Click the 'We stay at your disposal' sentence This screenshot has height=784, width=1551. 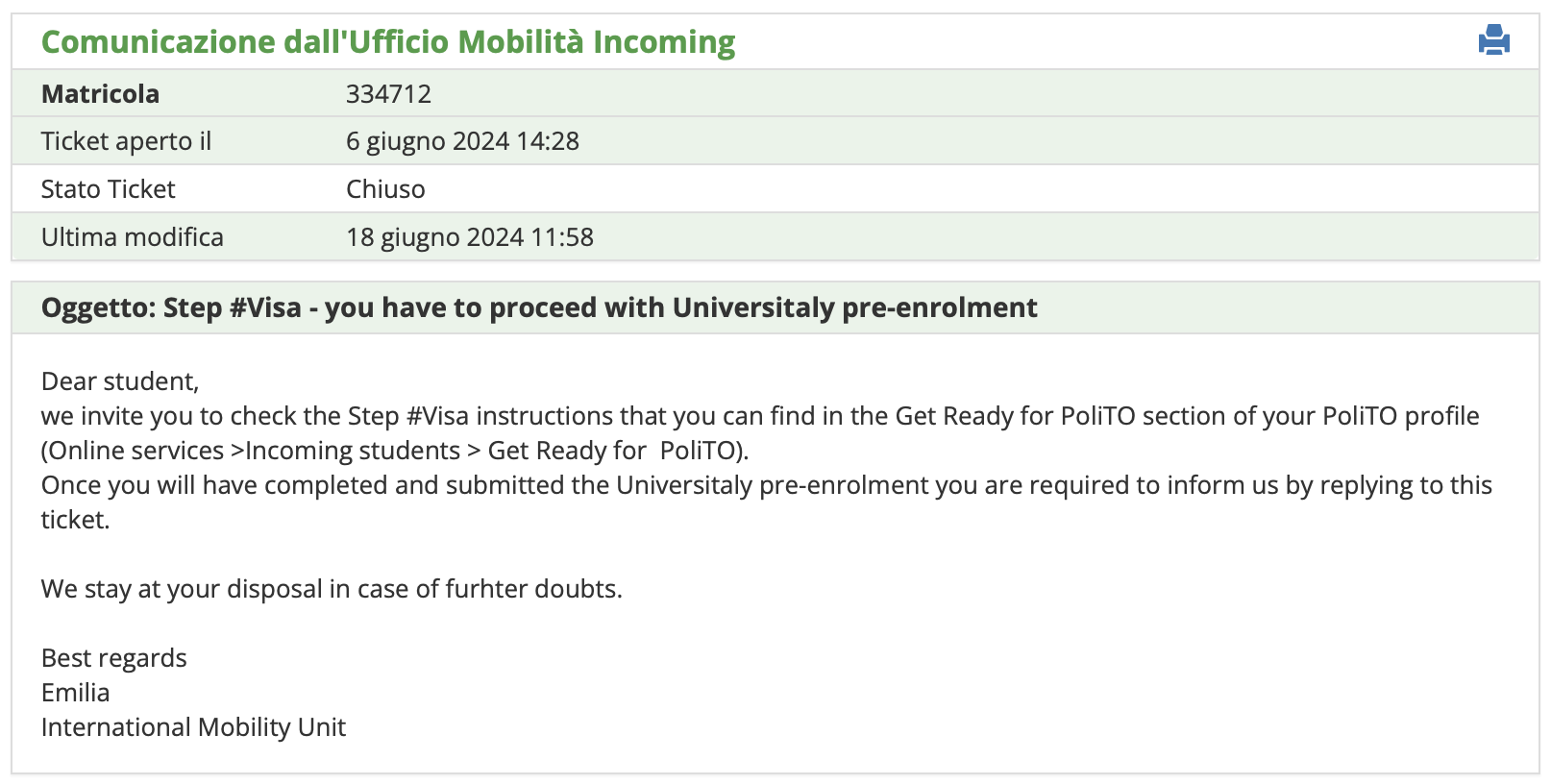pyautogui.click(x=332, y=589)
